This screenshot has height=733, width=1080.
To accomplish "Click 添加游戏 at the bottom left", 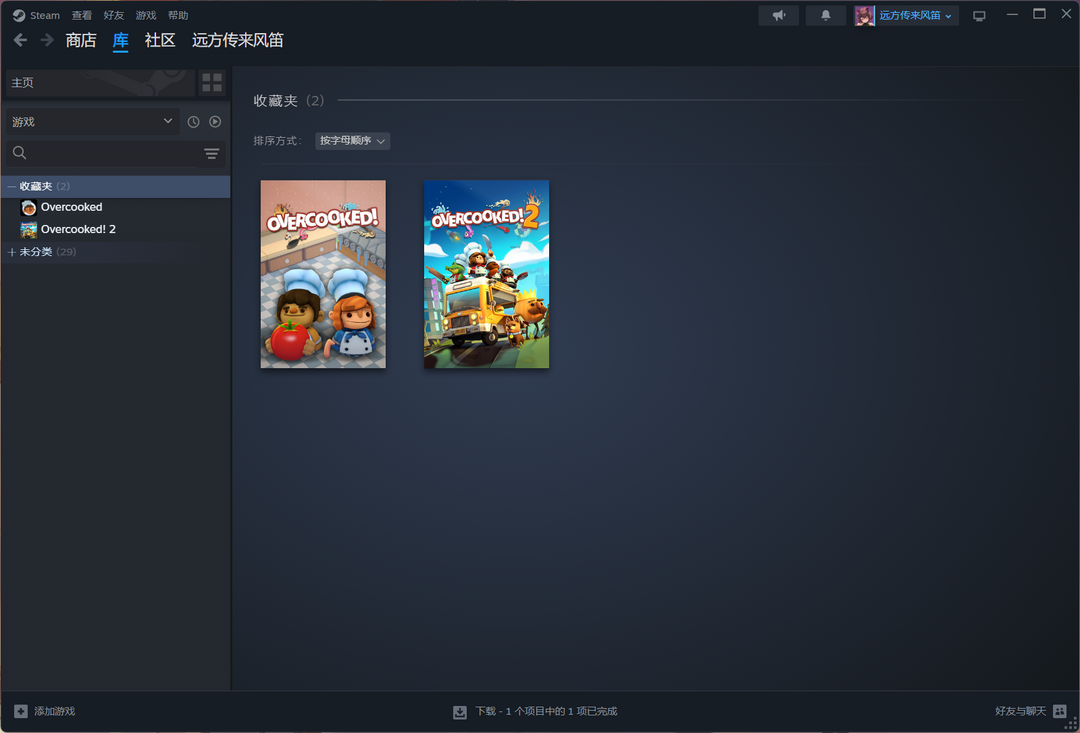I will (54, 712).
